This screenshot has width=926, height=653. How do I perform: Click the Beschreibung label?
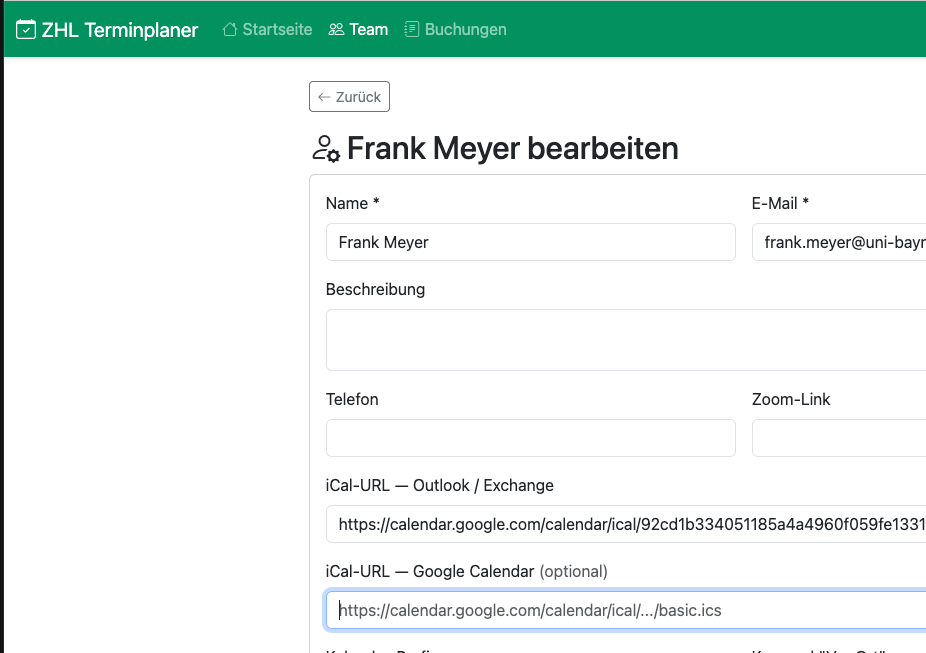(376, 290)
